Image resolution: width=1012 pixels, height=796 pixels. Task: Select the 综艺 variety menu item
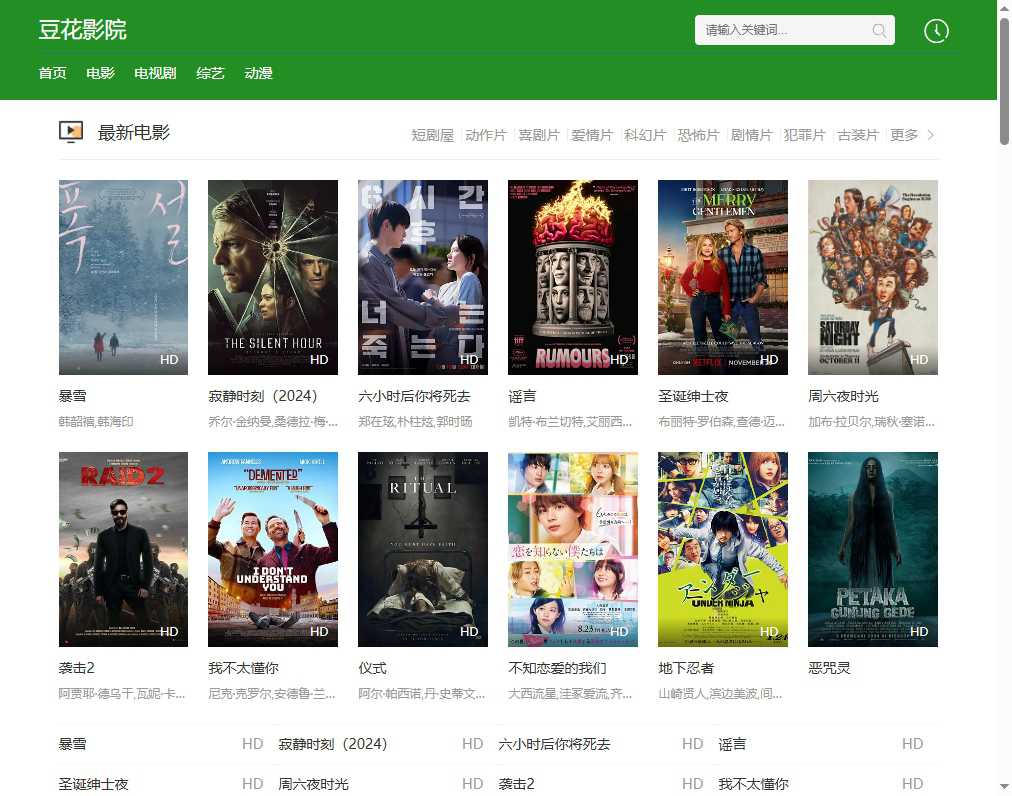pyautogui.click(x=210, y=73)
